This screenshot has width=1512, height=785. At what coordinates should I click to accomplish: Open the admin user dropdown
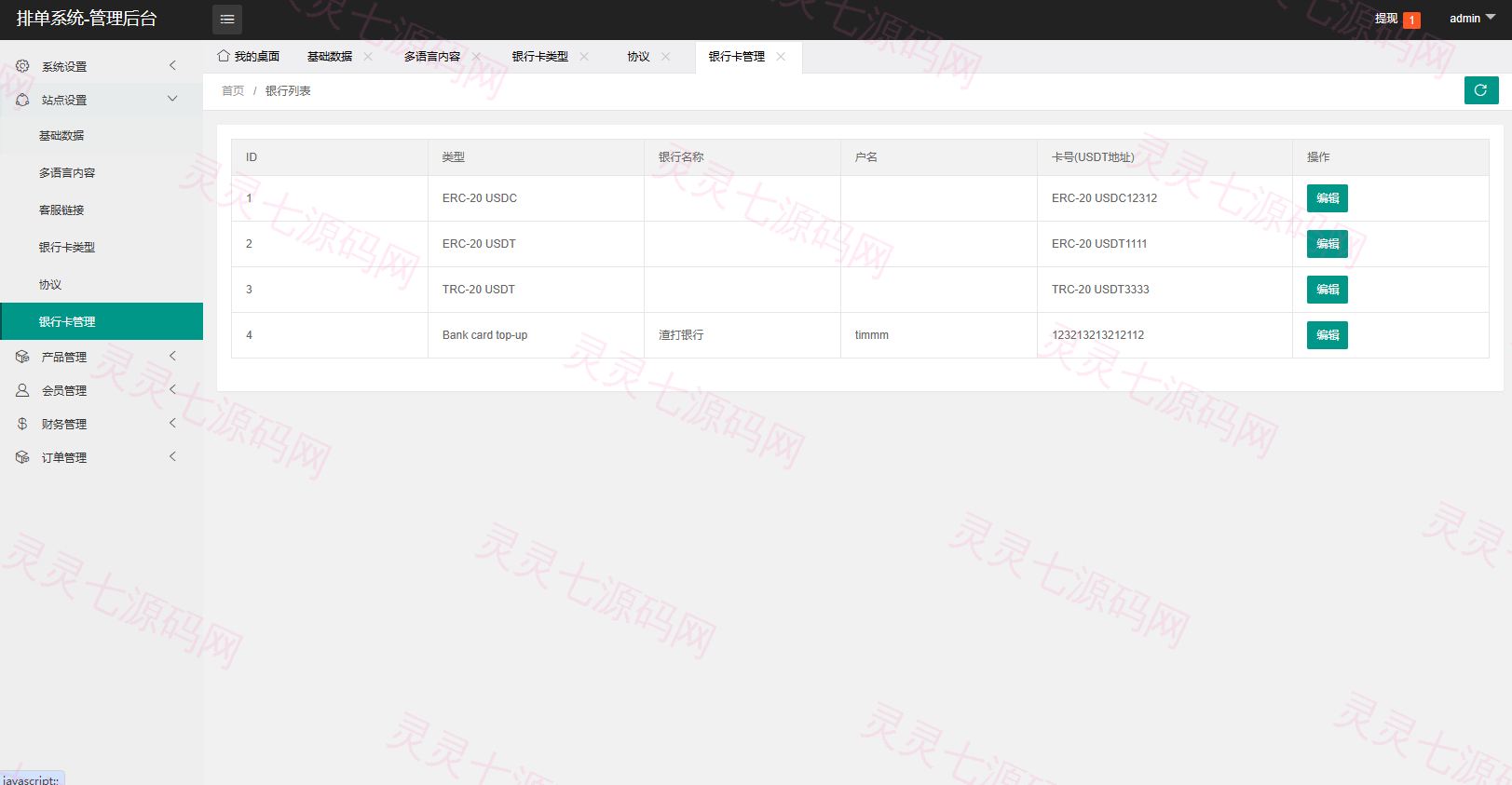tap(1473, 19)
